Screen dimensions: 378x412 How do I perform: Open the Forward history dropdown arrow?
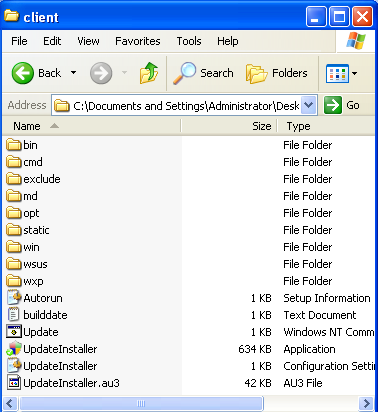(125, 73)
